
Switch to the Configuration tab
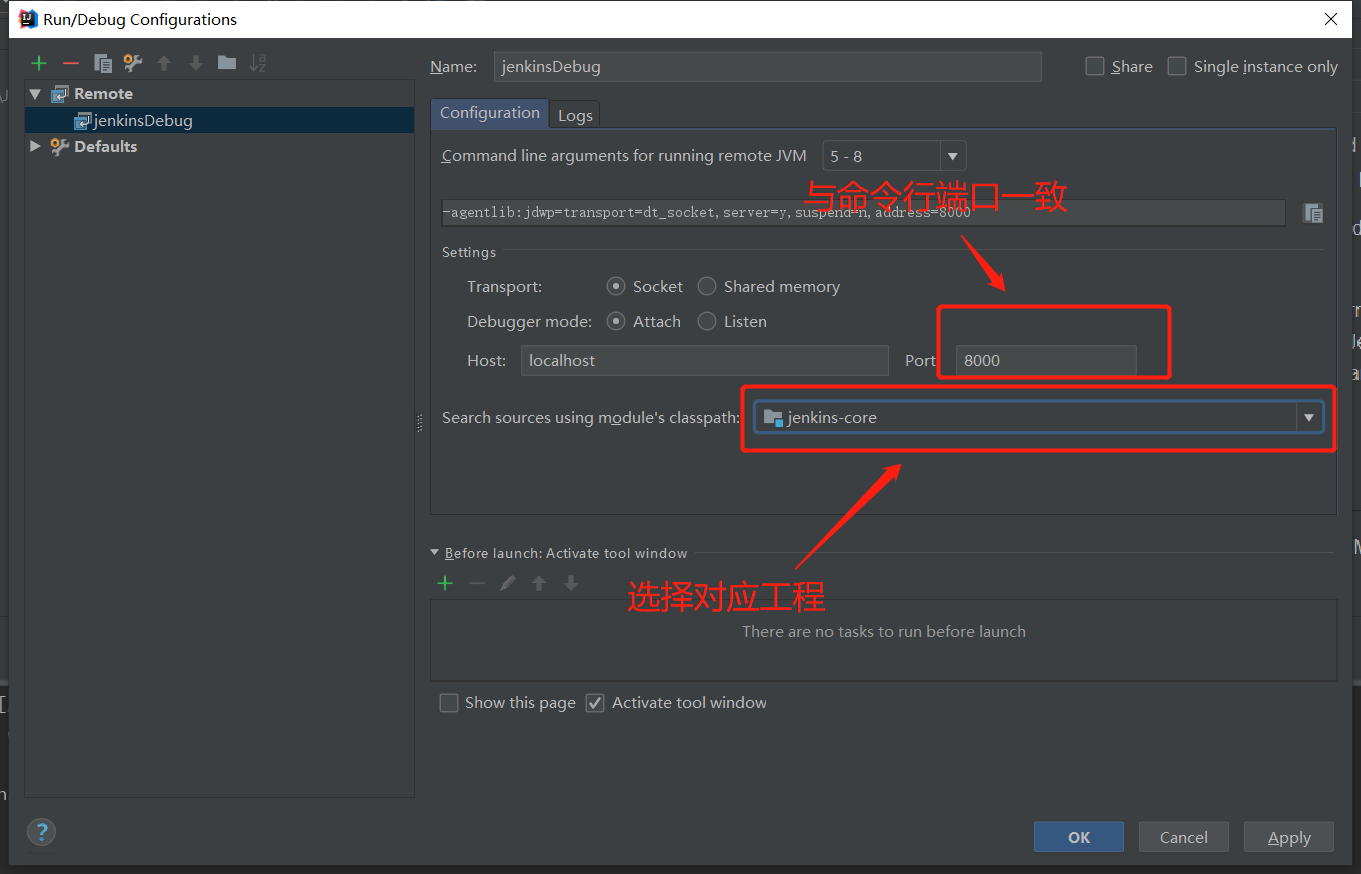[x=490, y=113]
